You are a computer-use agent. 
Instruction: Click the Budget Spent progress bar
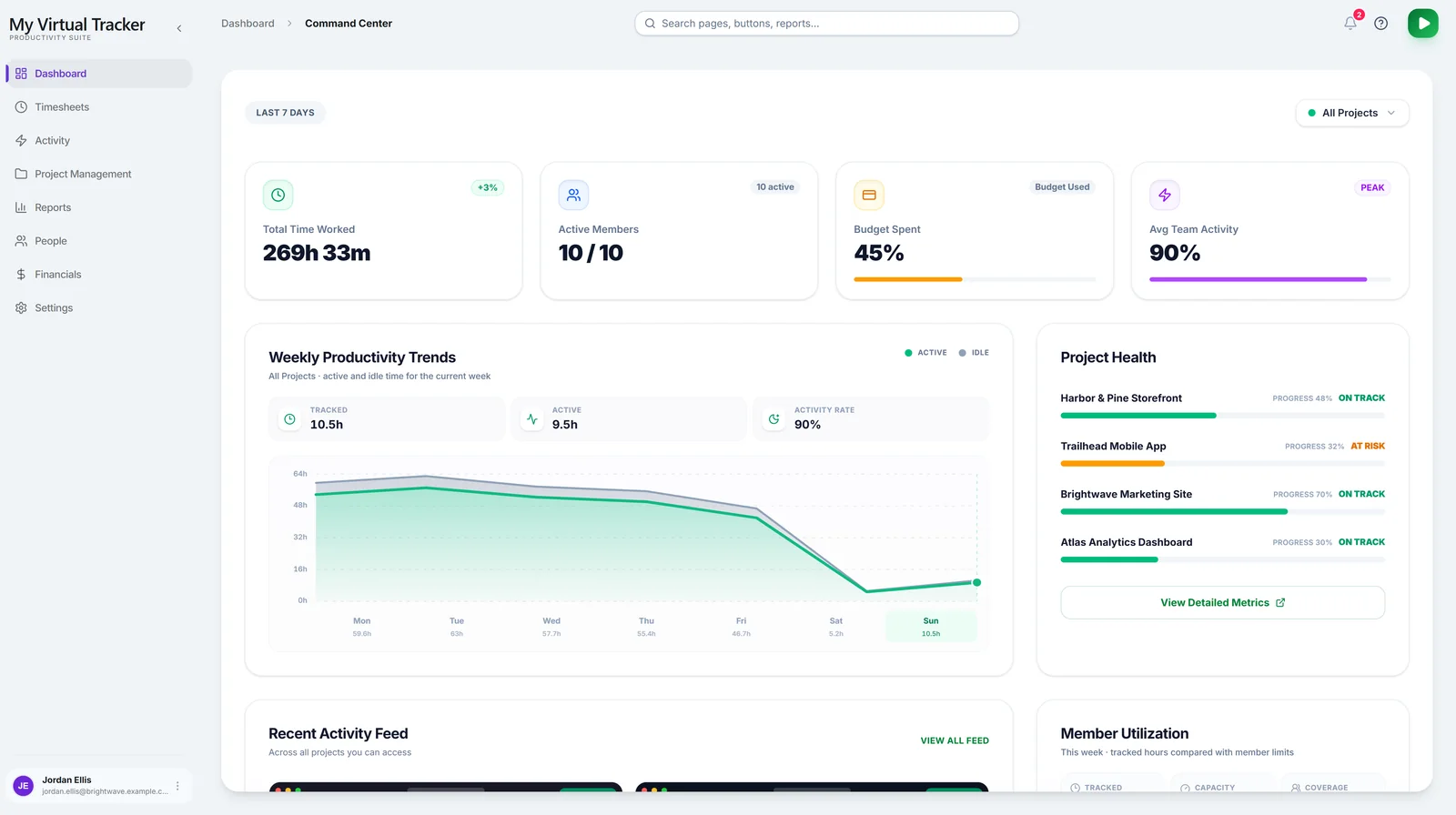[975, 279]
